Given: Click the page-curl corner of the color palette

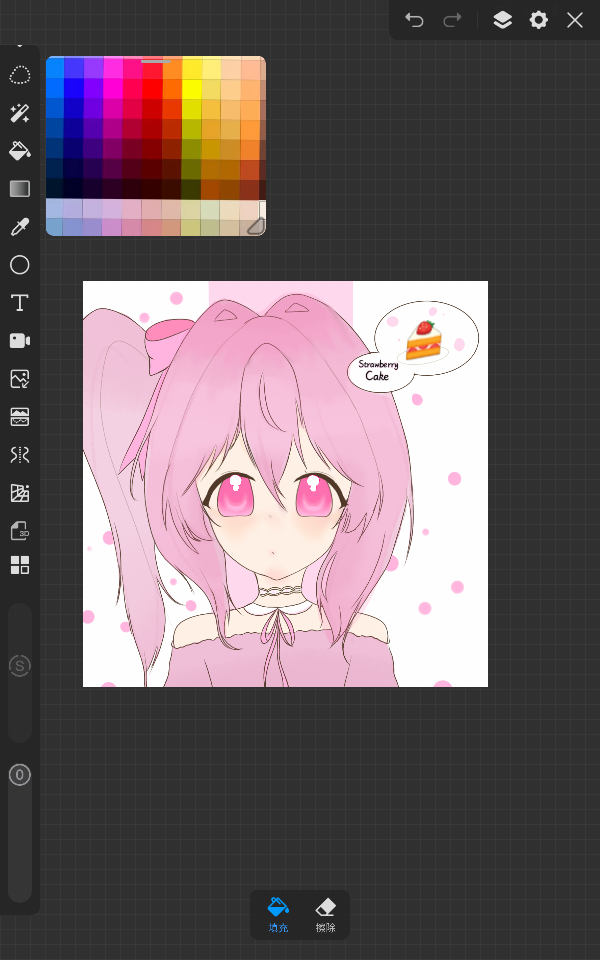Looking at the screenshot, I should pyautogui.click(x=255, y=226).
